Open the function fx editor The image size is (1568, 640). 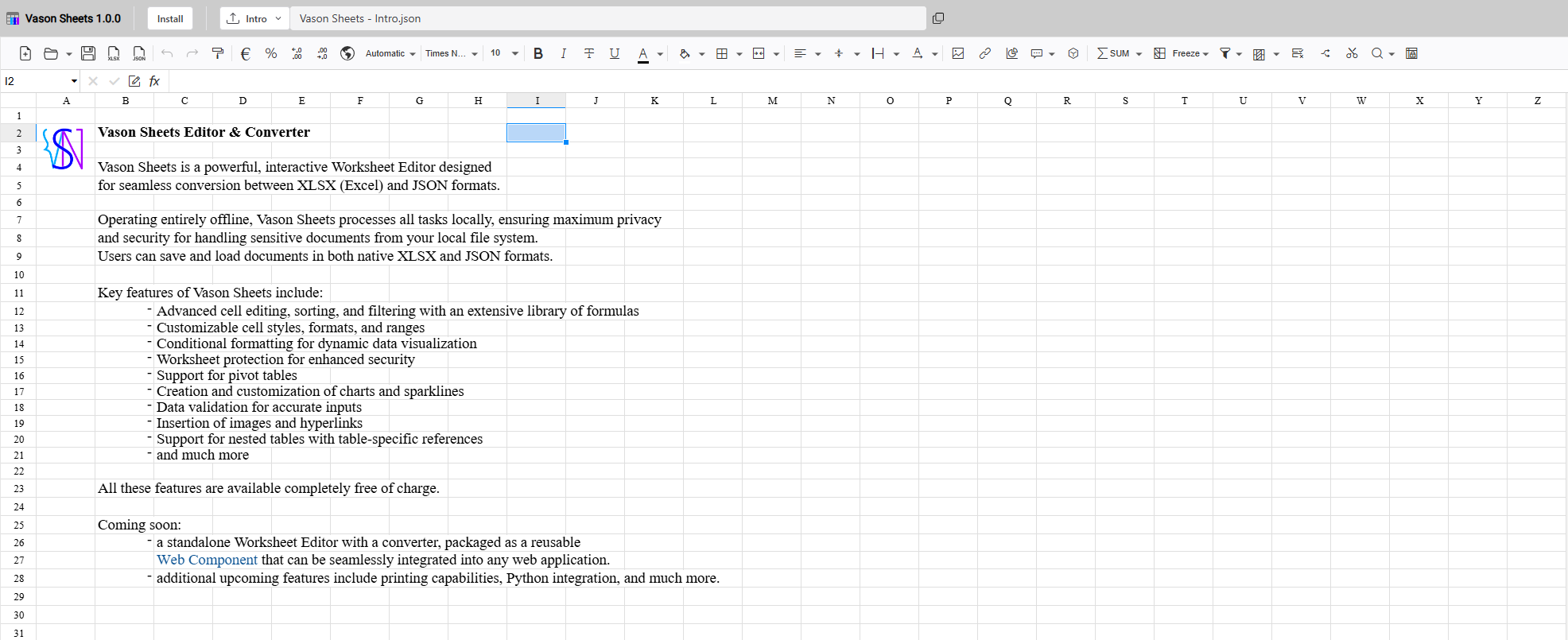tap(155, 81)
